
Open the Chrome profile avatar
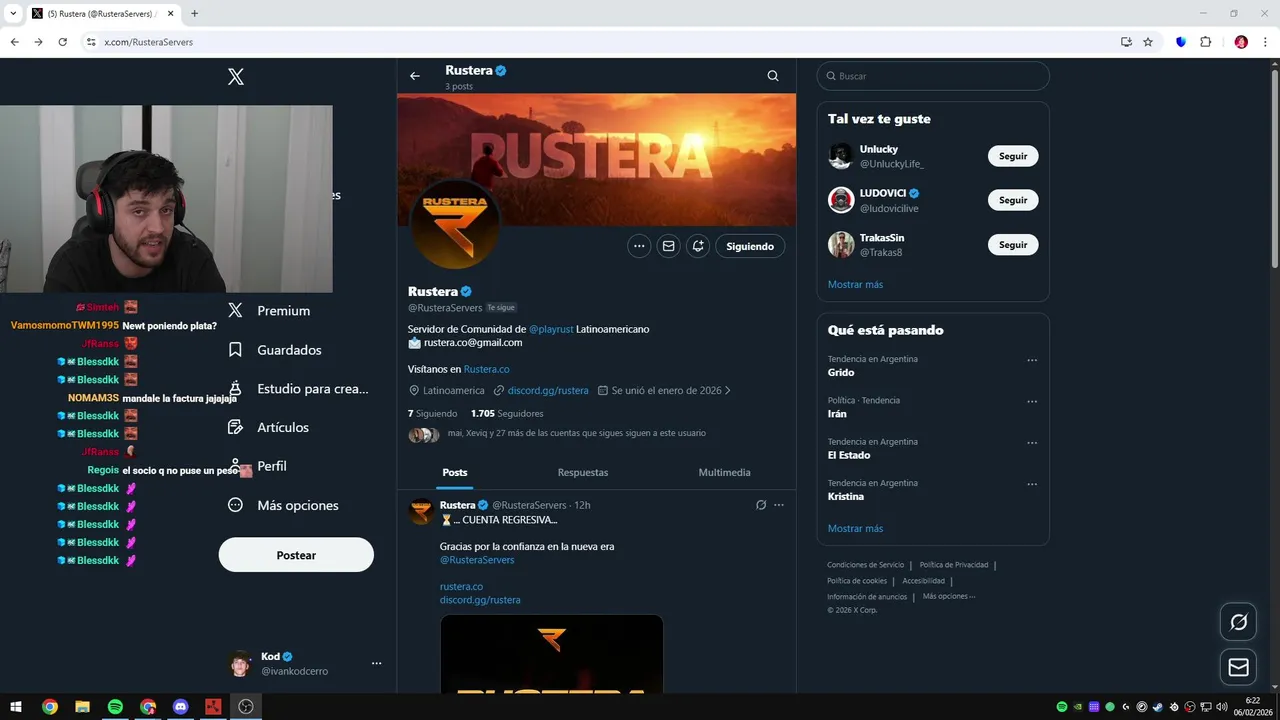(1241, 42)
